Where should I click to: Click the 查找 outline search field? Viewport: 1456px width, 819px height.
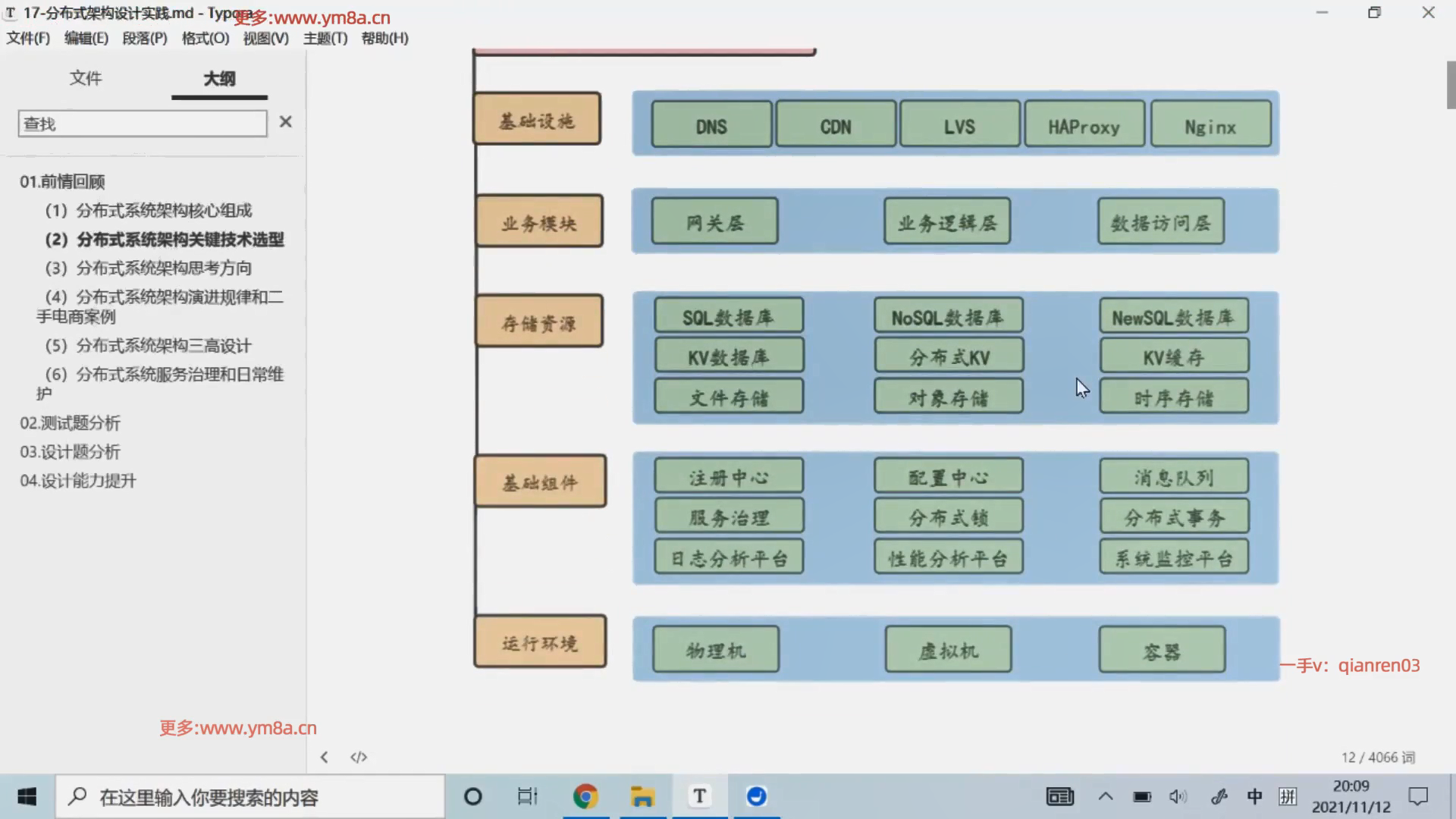pos(142,124)
